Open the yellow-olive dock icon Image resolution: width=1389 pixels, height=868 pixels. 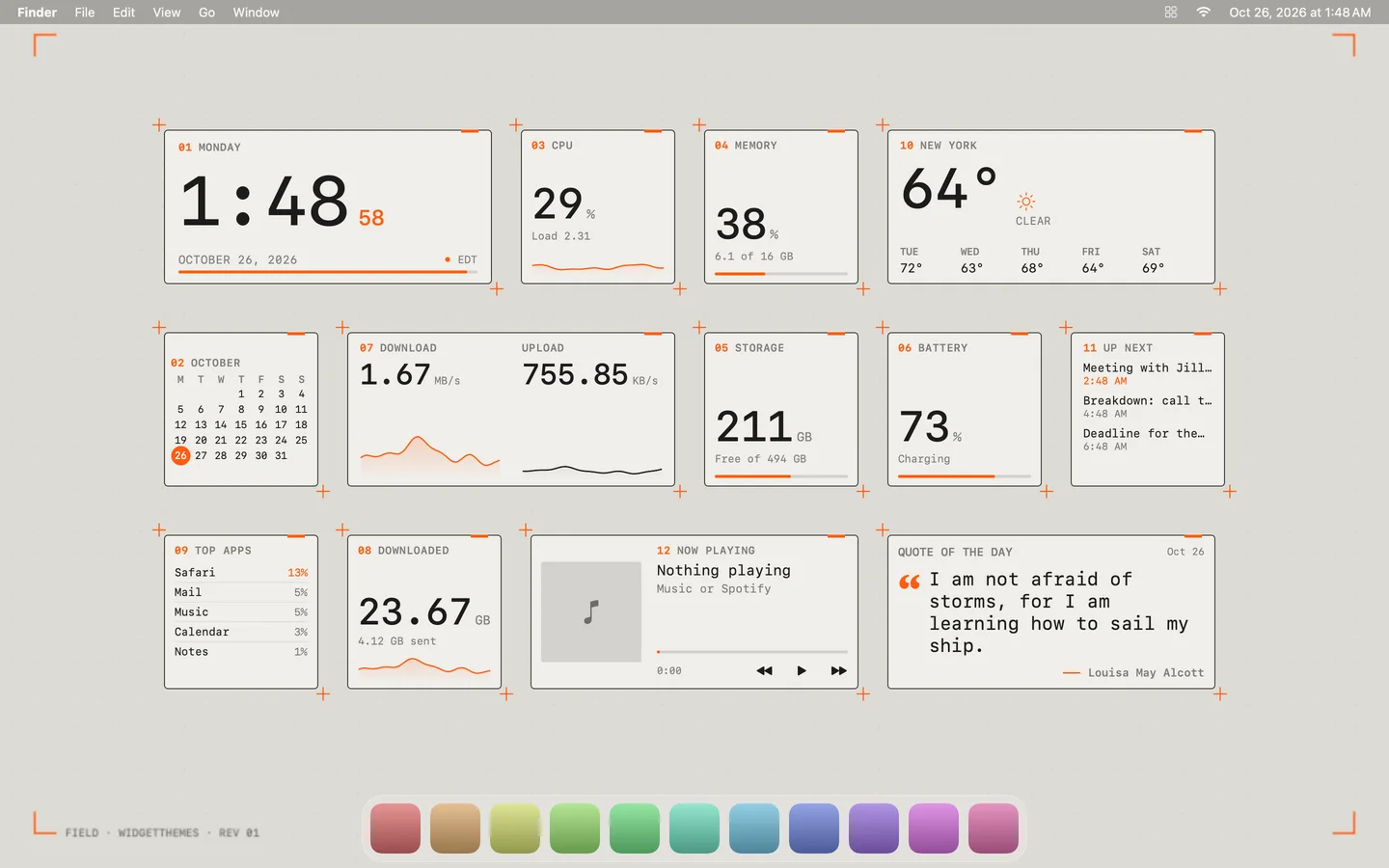coord(515,828)
